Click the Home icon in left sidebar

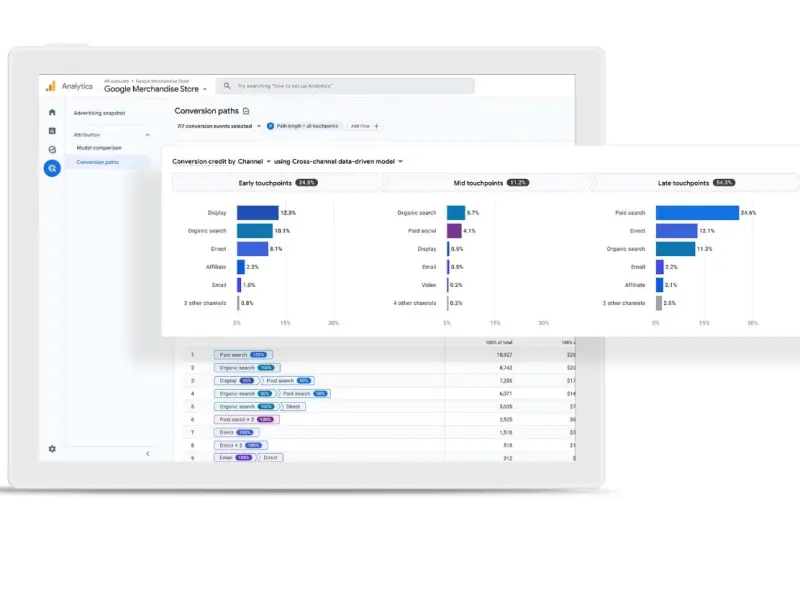click(x=52, y=112)
